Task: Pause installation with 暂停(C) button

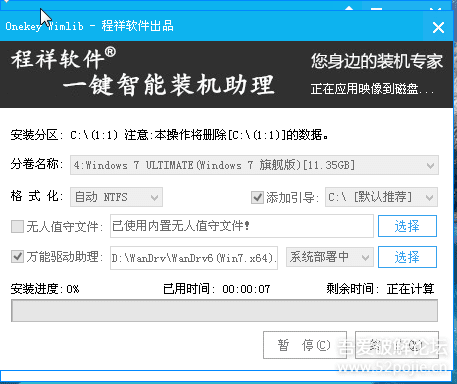Action: 305,345
